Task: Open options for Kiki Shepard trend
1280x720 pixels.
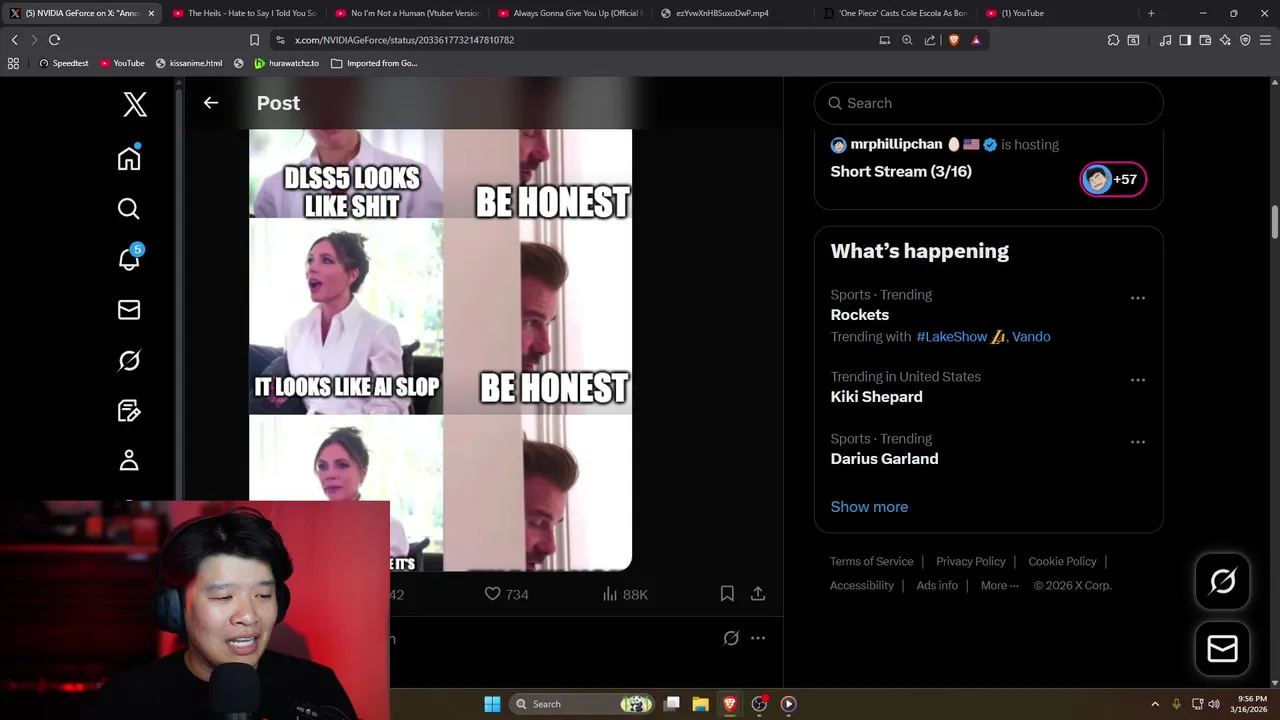Action: click(x=1138, y=380)
